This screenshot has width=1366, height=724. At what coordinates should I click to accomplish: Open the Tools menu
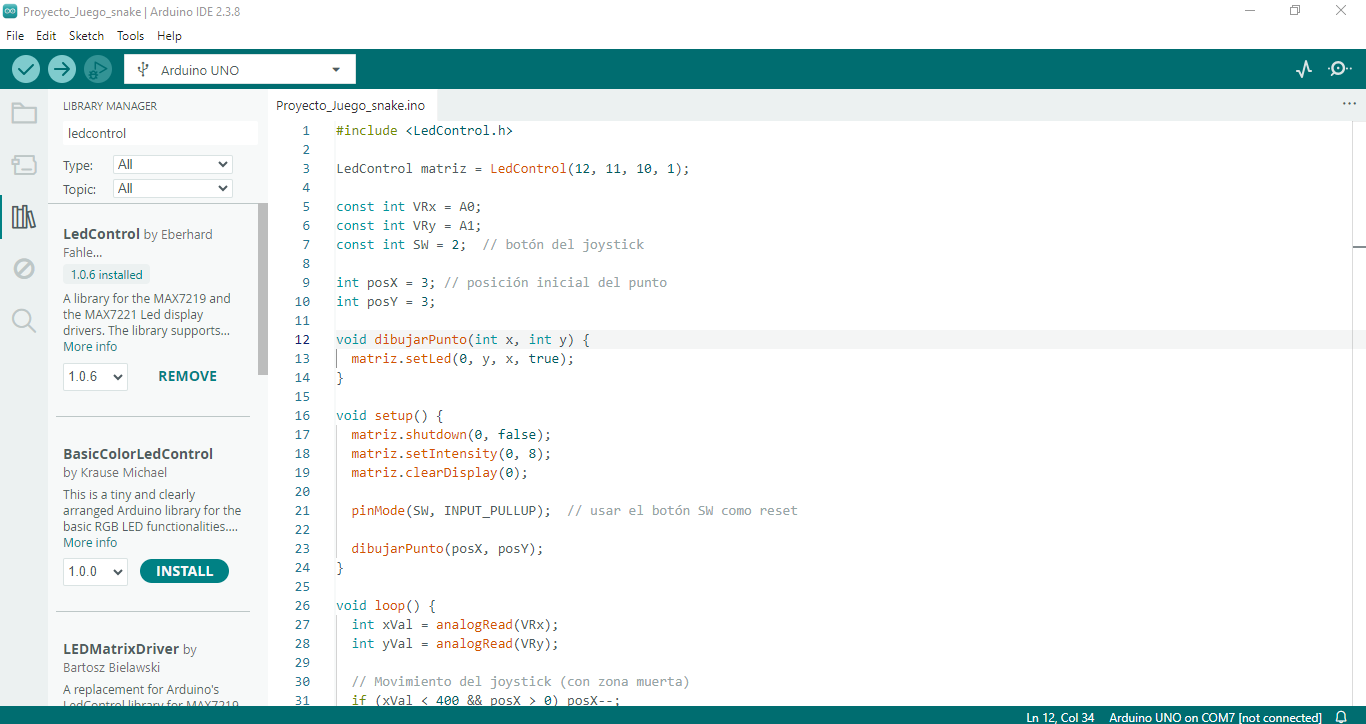click(131, 35)
